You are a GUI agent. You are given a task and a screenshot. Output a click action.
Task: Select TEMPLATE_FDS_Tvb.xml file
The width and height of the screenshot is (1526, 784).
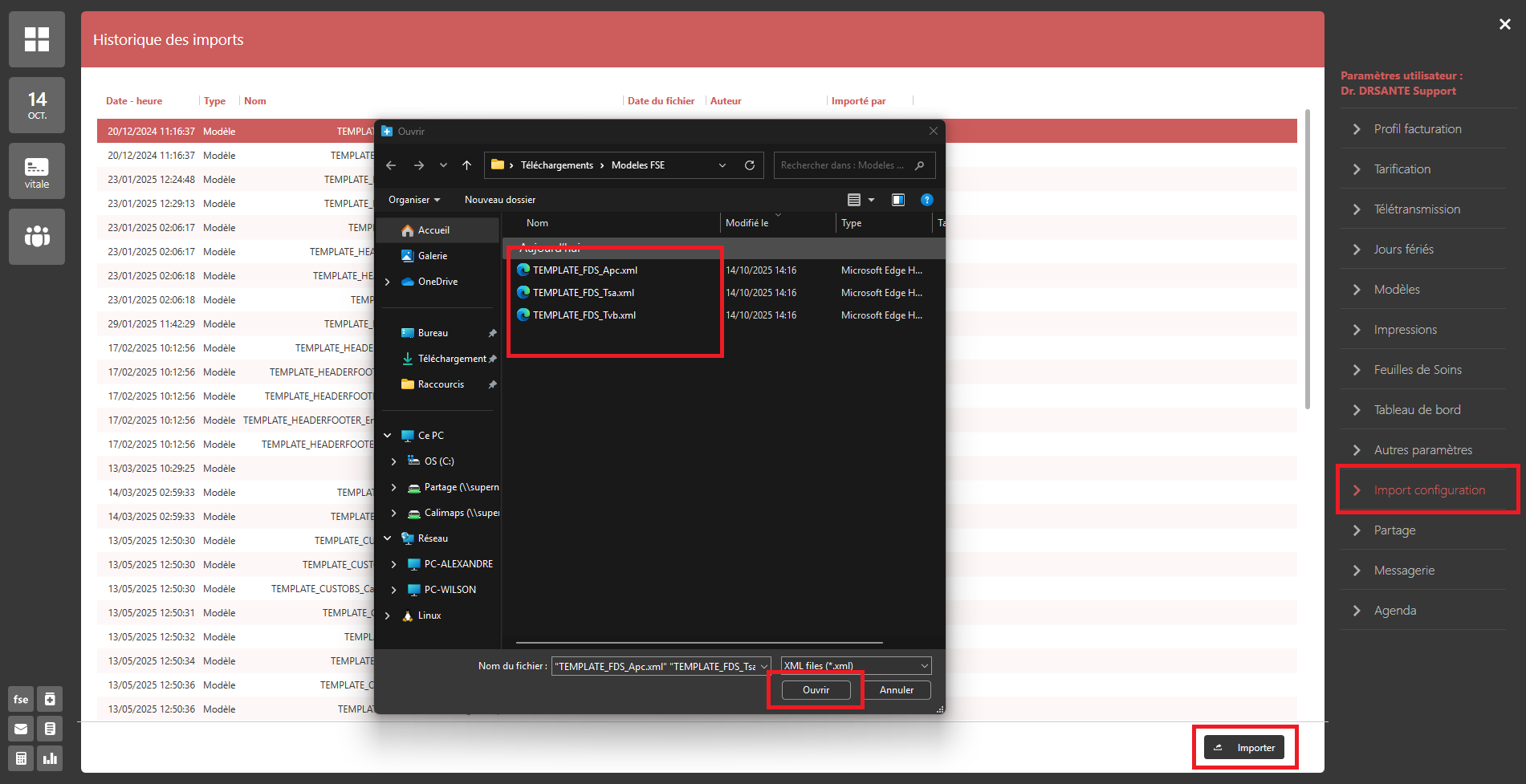[x=584, y=315]
